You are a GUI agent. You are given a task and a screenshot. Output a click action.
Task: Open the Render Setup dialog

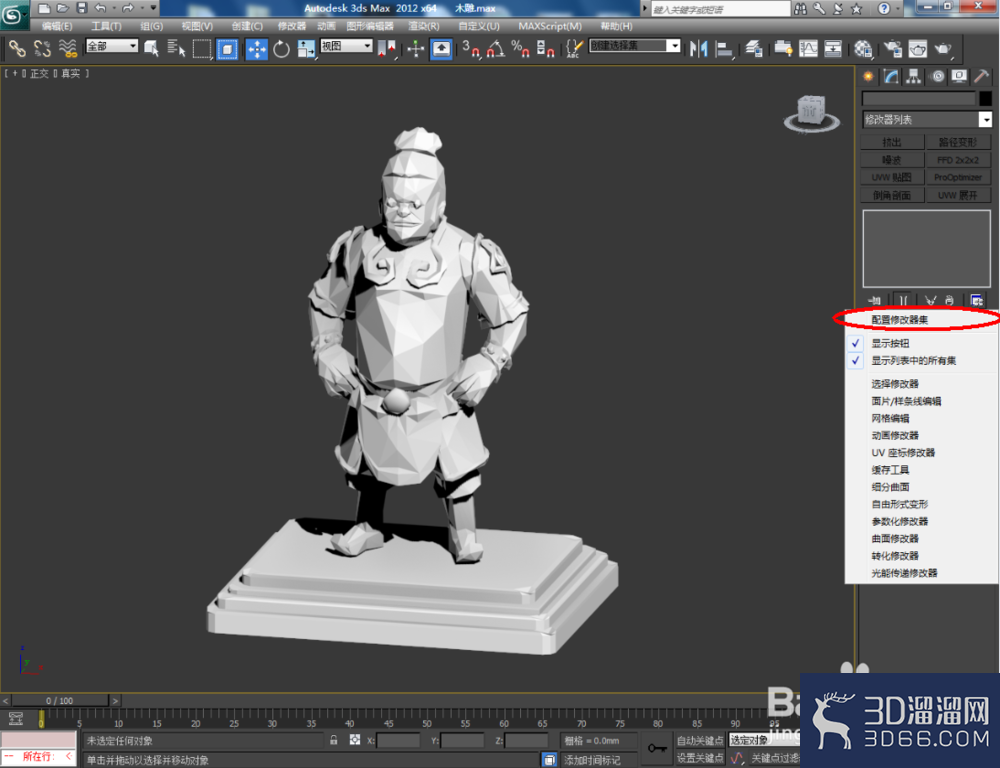click(893, 48)
